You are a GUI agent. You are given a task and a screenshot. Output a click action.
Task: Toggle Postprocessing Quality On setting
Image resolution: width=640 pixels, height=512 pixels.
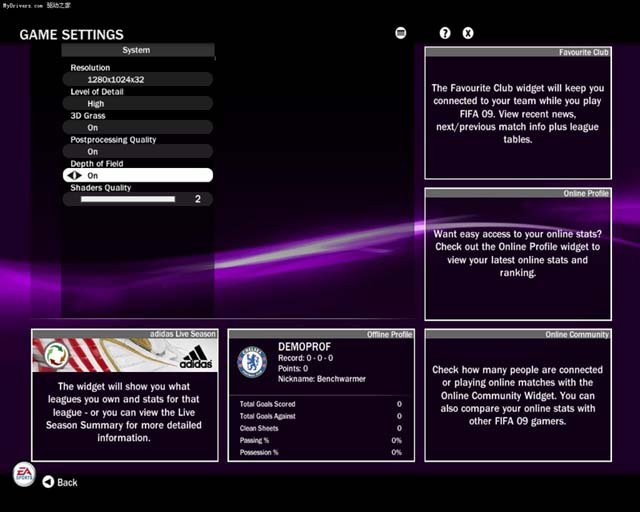point(138,151)
